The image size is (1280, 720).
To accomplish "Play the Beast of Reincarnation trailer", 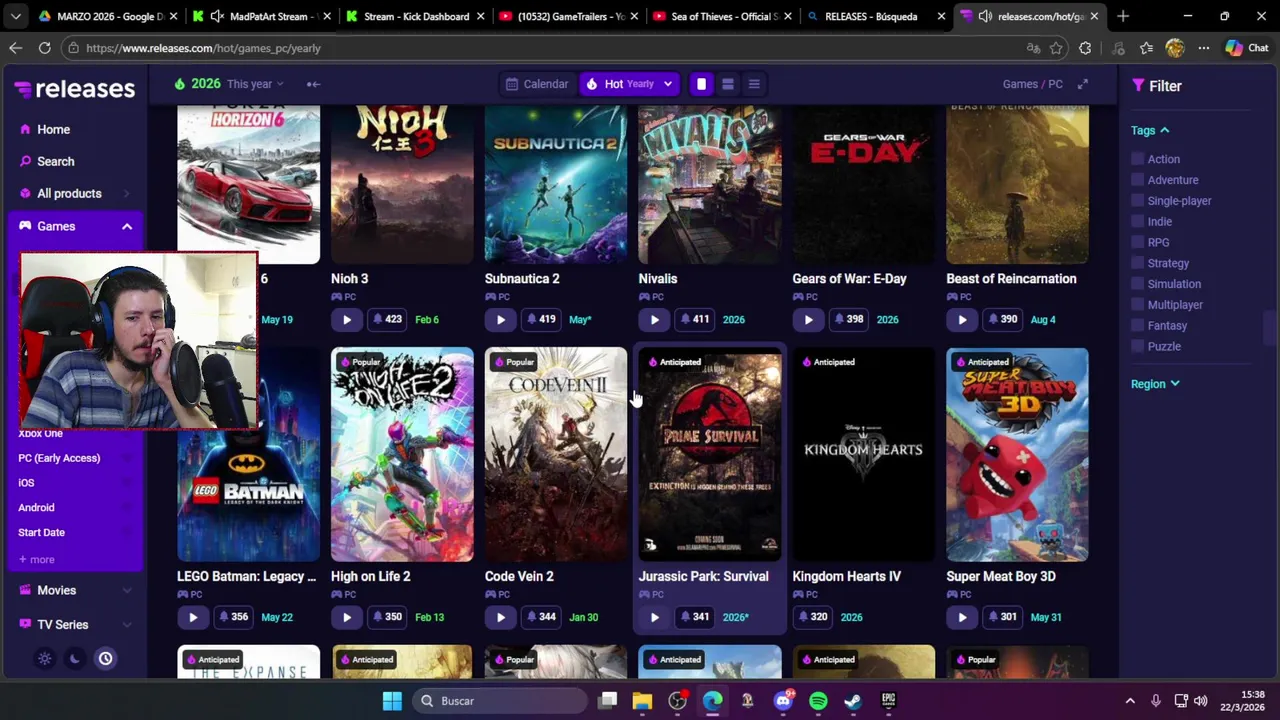I will coord(962,320).
